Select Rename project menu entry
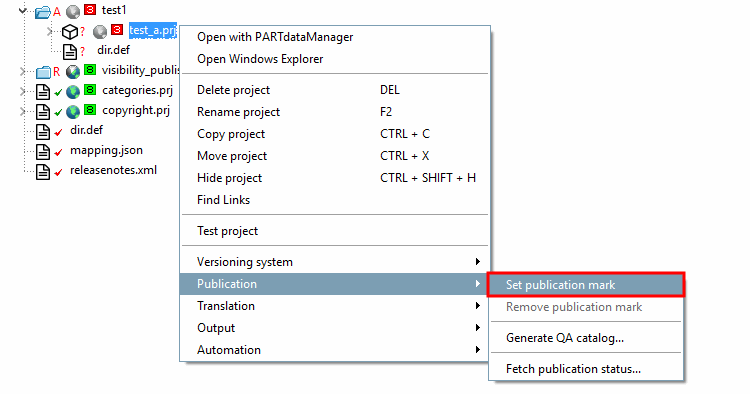Image resolution: width=750 pixels, height=394 pixels. pos(335,112)
